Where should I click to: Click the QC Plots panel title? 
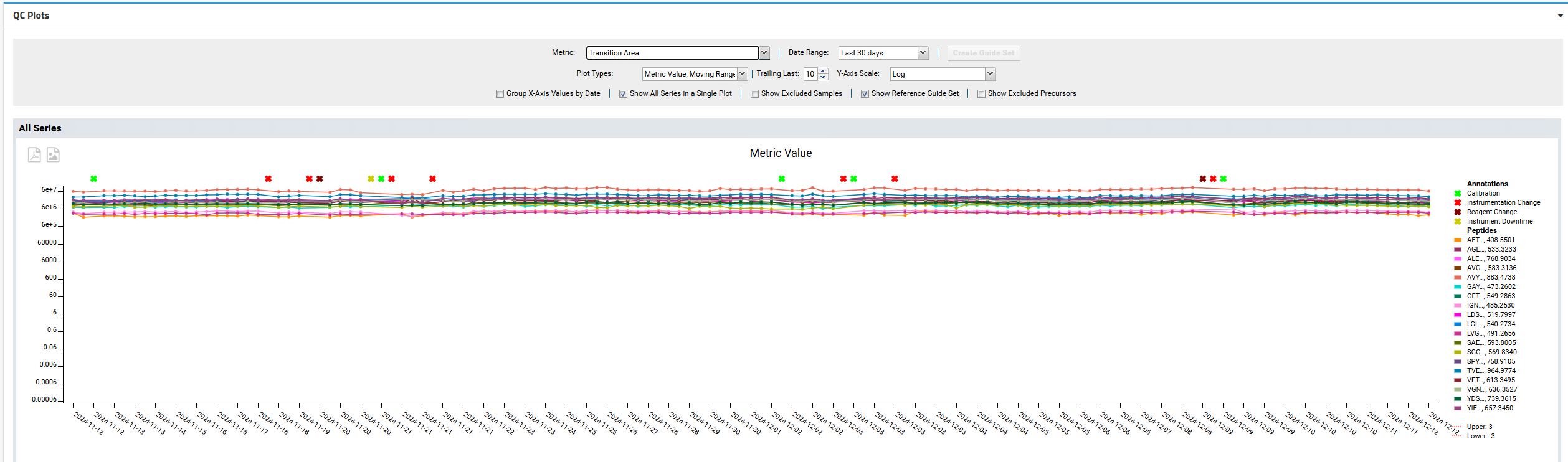[31, 16]
